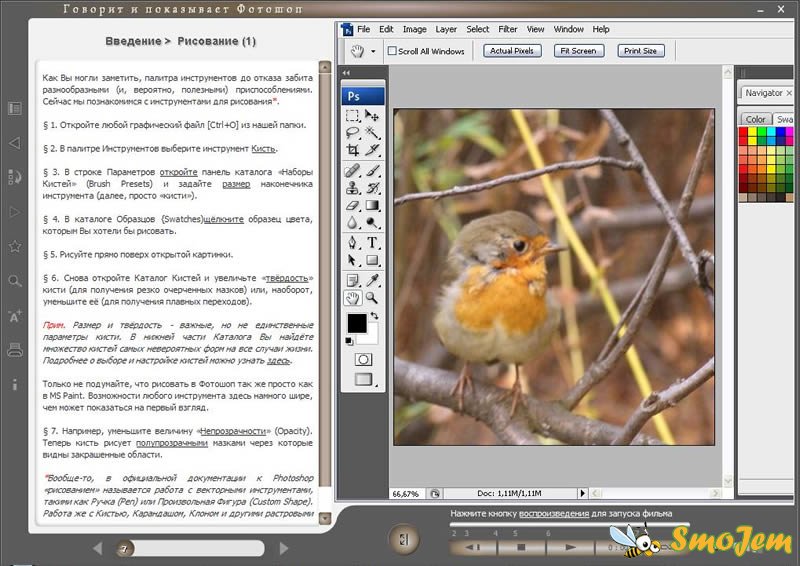The height and width of the screenshot is (566, 800).
Task: Click the zoom percentage field 66,67%
Action: coord(406,494)
